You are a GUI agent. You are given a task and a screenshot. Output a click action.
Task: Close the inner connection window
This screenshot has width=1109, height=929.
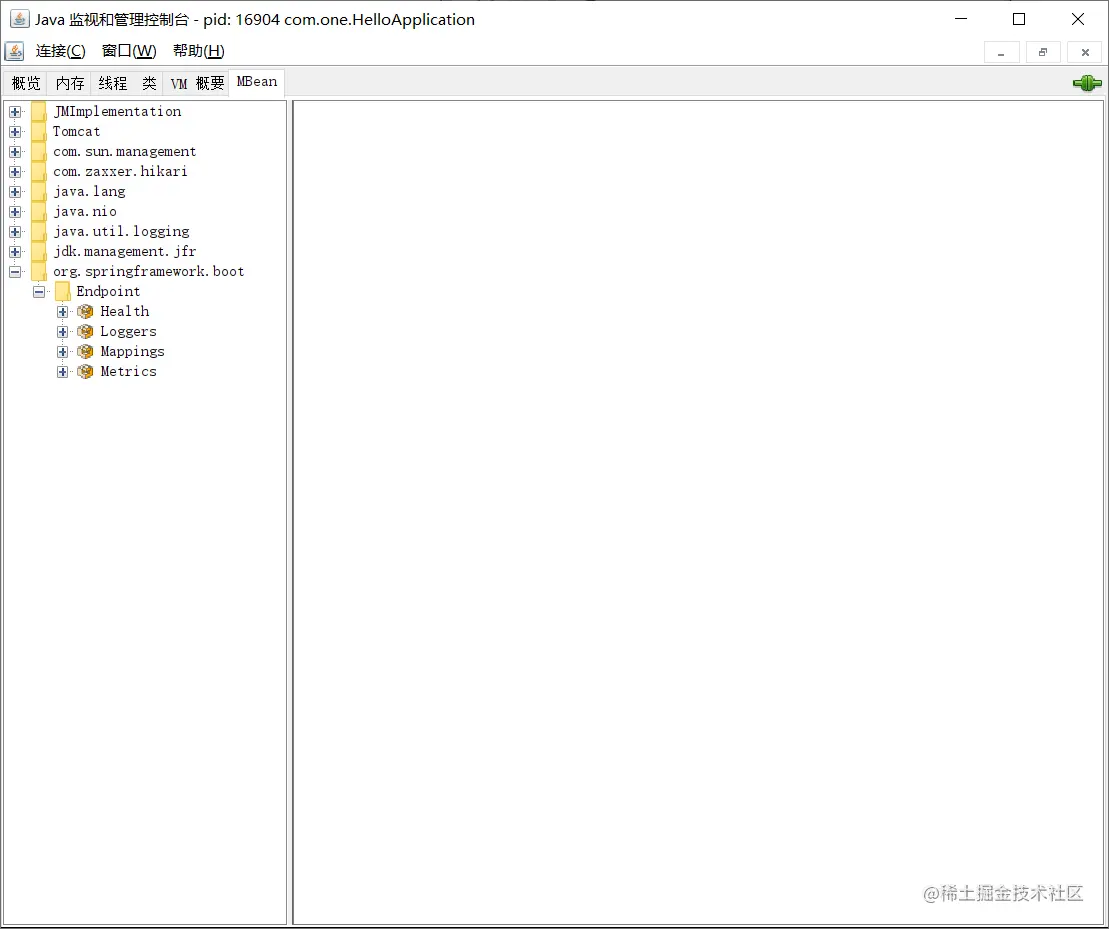point(1085,52)
